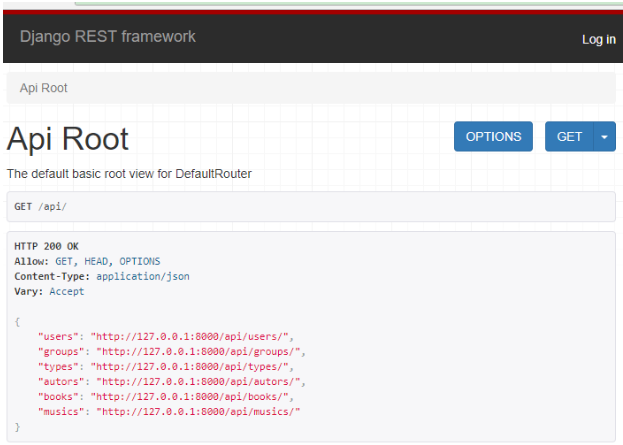Click the 'application/json' content type value
623x445 pixels.
(x=143, y=277)
